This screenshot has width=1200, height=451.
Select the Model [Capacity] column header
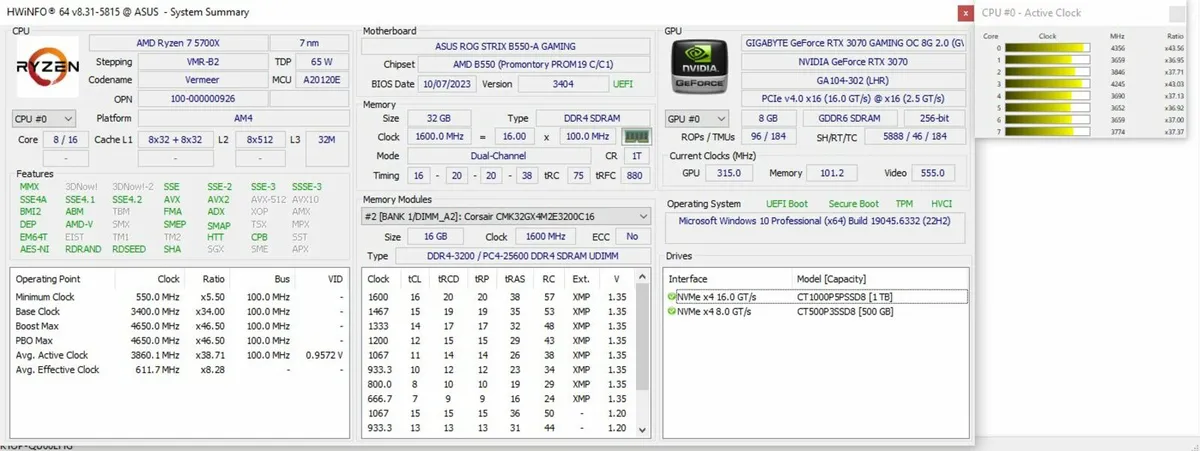830,278
